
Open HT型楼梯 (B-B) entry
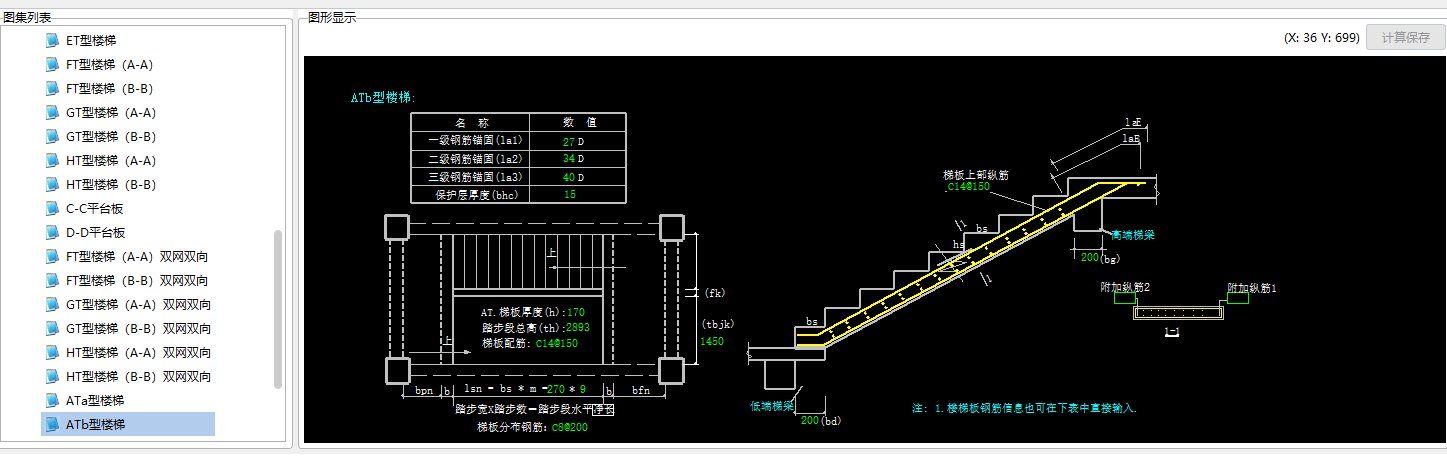click(x=109, y=185)
